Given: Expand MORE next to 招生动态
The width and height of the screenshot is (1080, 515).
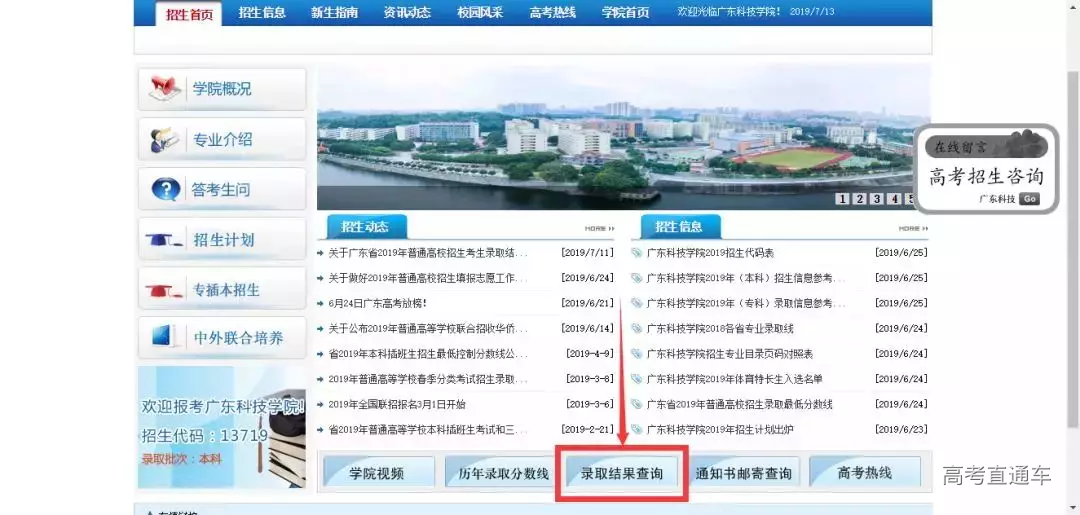Looking at the screenshot, I should pyautogui.click(x=599, y=229).
